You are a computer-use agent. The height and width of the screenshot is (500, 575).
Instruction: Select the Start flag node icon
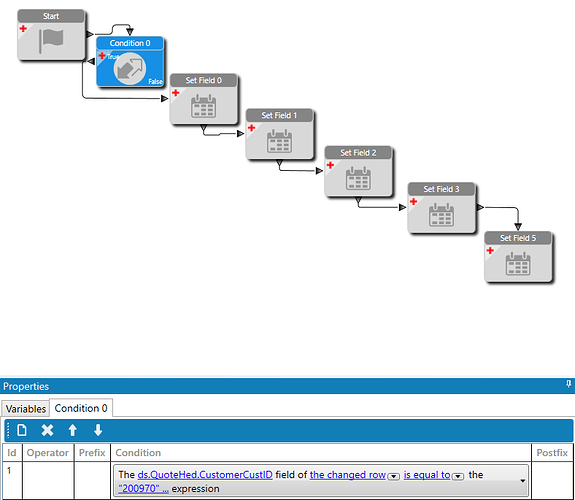[51, 40]
